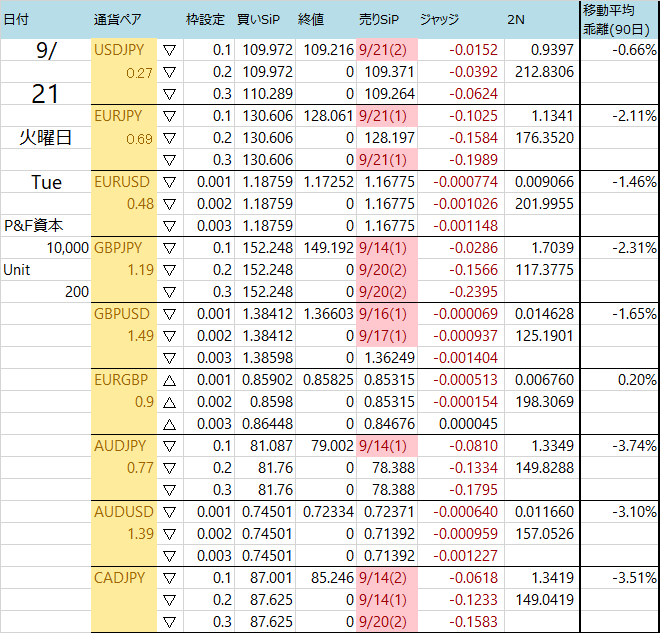Click the 2N value 212.8306
The height and width of the screenshot is (633, 660).
(544, 72)
